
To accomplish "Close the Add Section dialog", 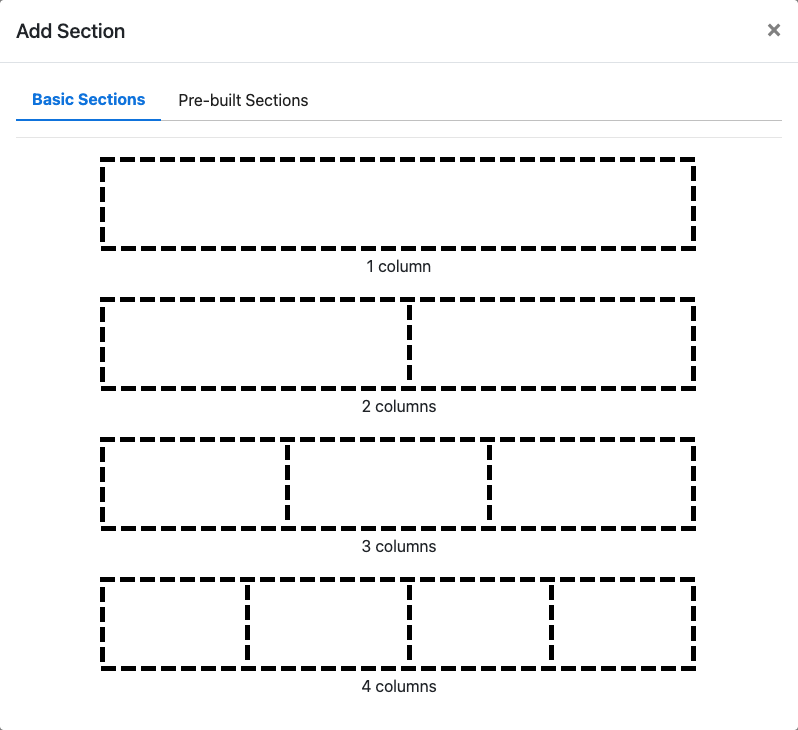I will (x=773, y=31).
